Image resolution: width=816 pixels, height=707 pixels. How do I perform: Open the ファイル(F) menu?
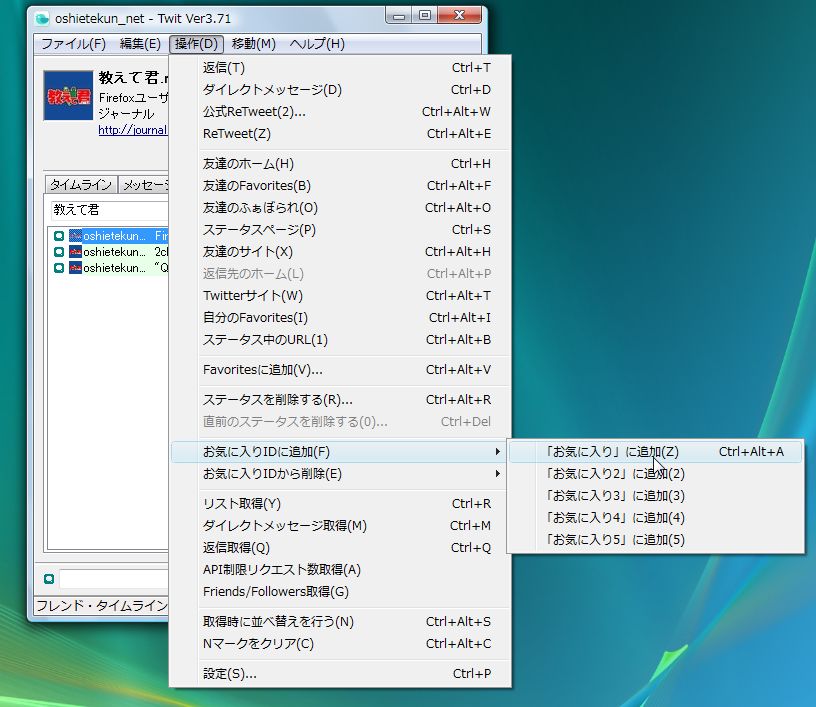point(73,44)
